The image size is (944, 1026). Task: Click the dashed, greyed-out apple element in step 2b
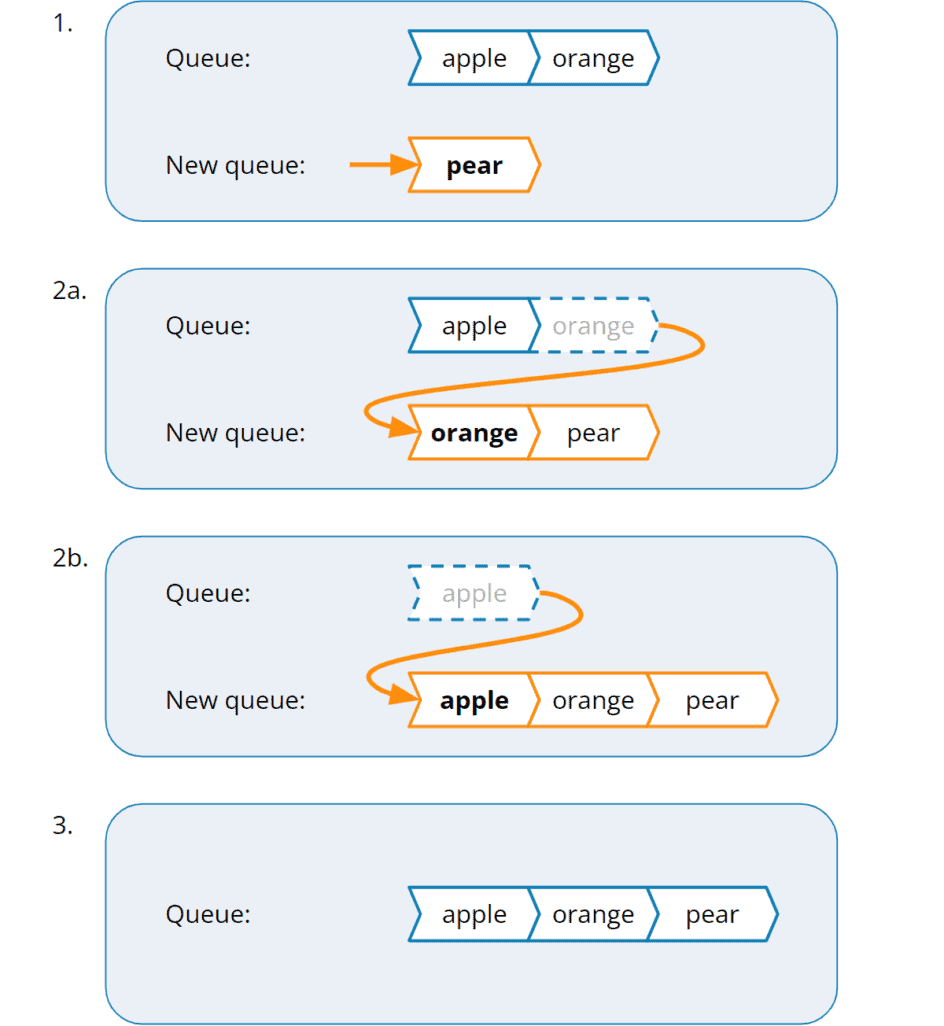(474, 594)
